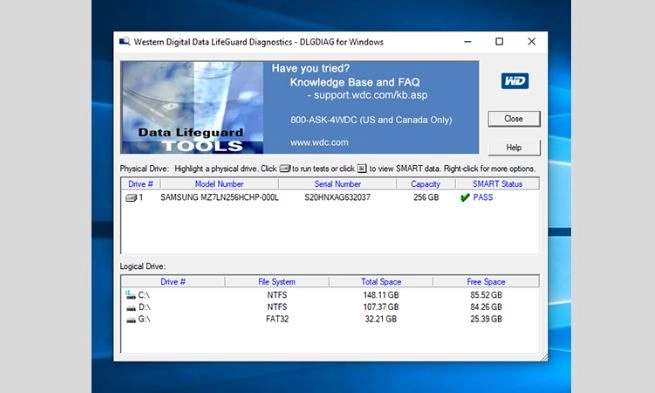655x393 pixels.
Task: Close window using title bar X
Action: (x=531, y=42)
